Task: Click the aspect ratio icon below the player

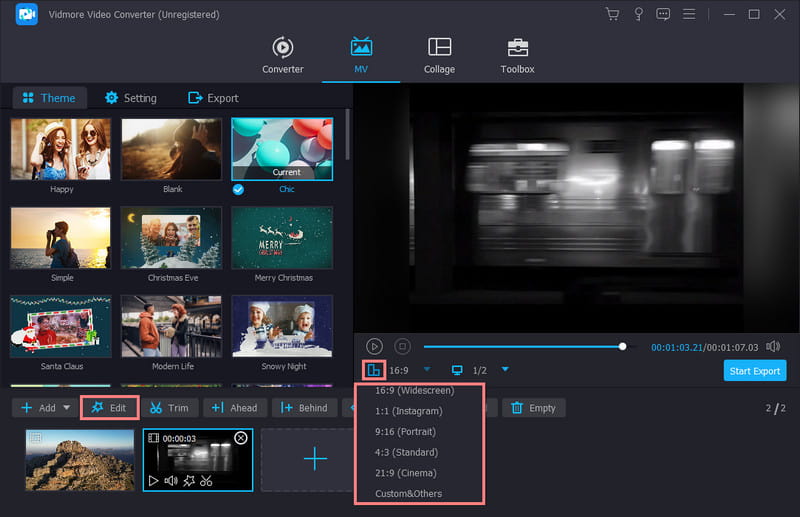Action: click(x=374, y=370)
